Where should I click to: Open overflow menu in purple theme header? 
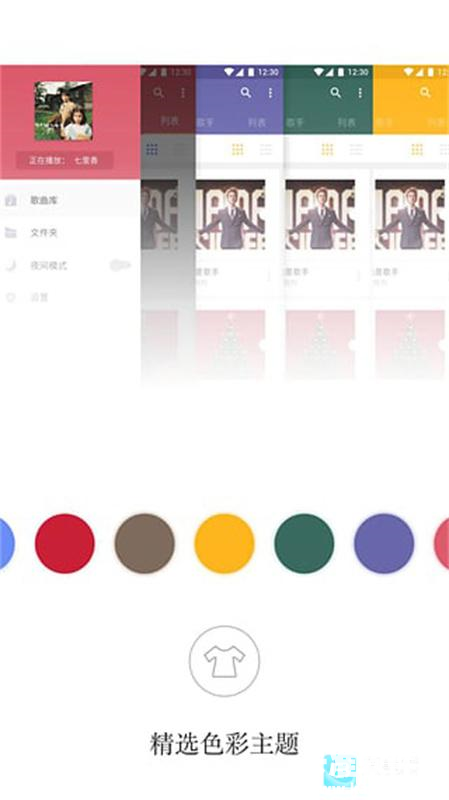tap(270, 93)
